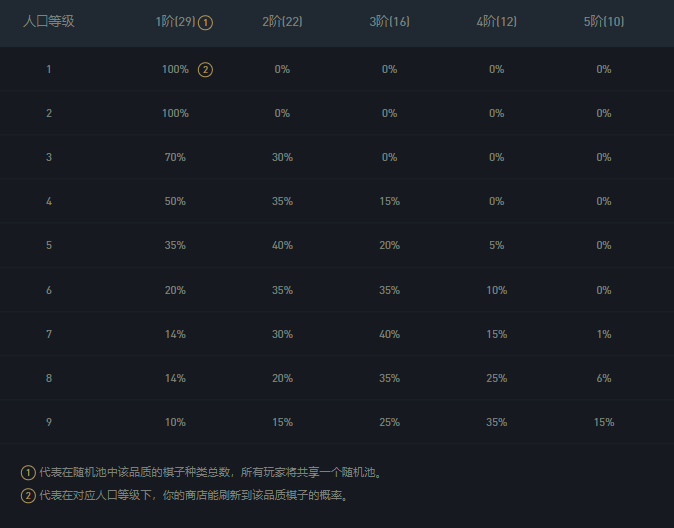Click footnote text about shop refresh probability
Viewport: 674px width, 528px height.
pos(193,495)
